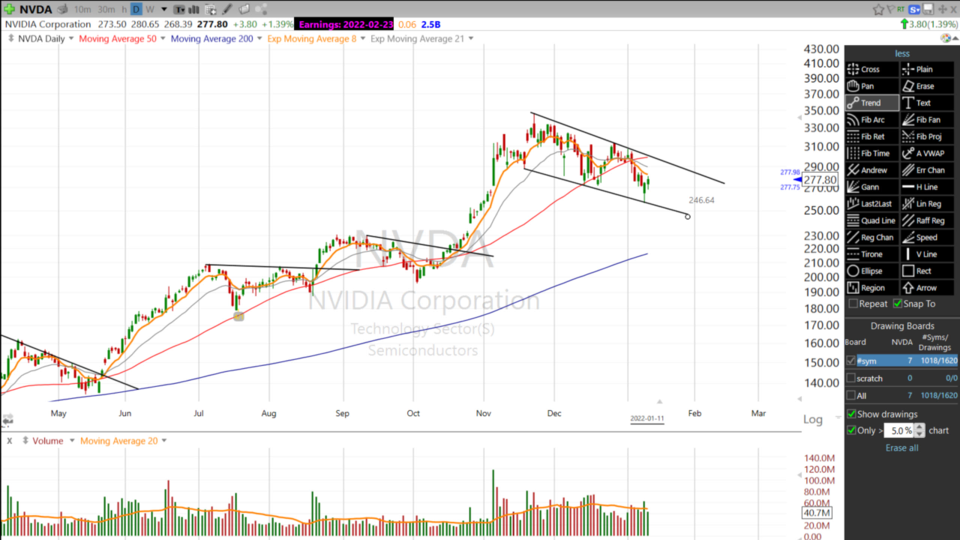
Task: Click the Erase all link
Action: [x=902, y=448]
